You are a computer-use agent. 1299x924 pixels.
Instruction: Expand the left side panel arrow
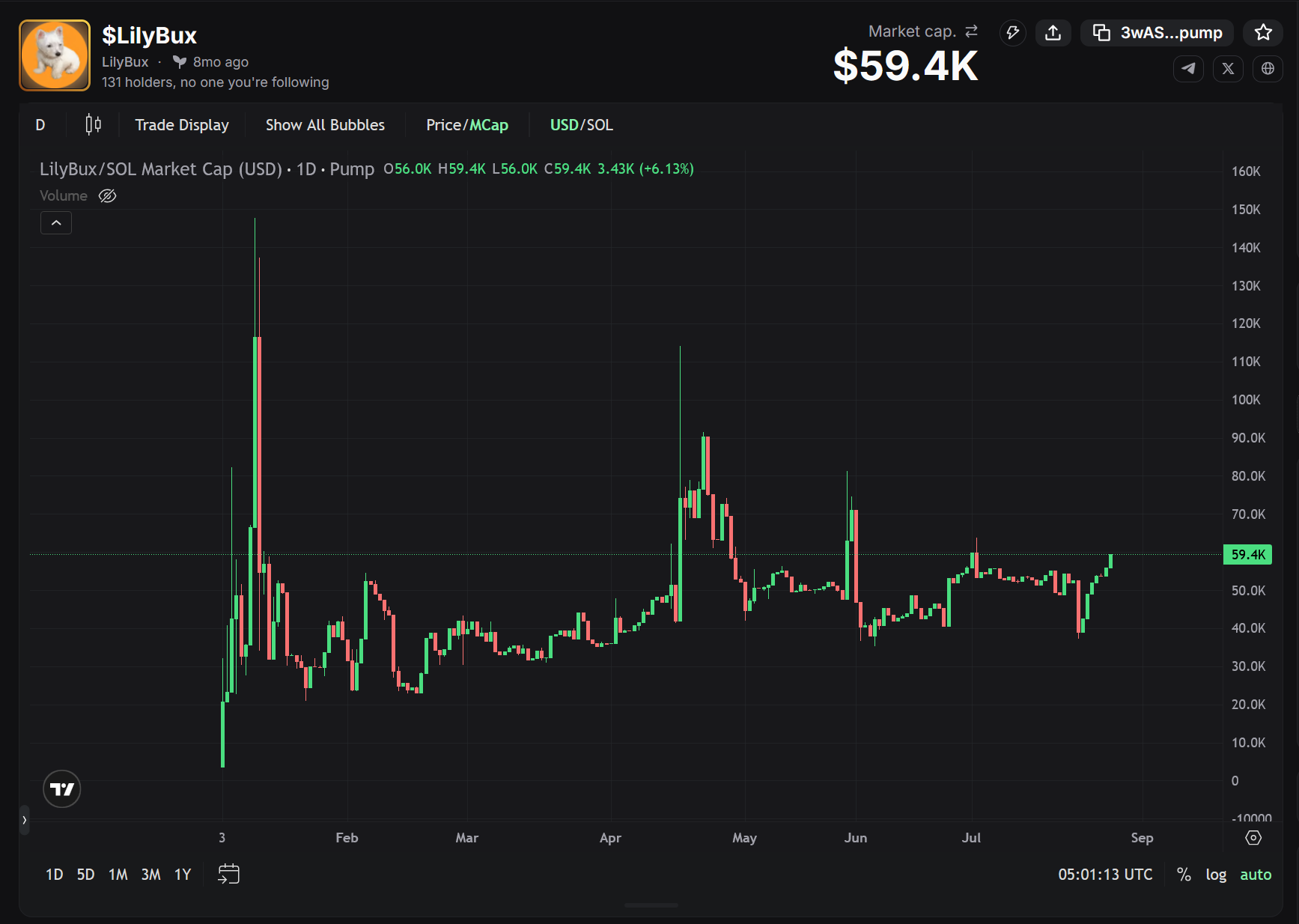(24, 820)
